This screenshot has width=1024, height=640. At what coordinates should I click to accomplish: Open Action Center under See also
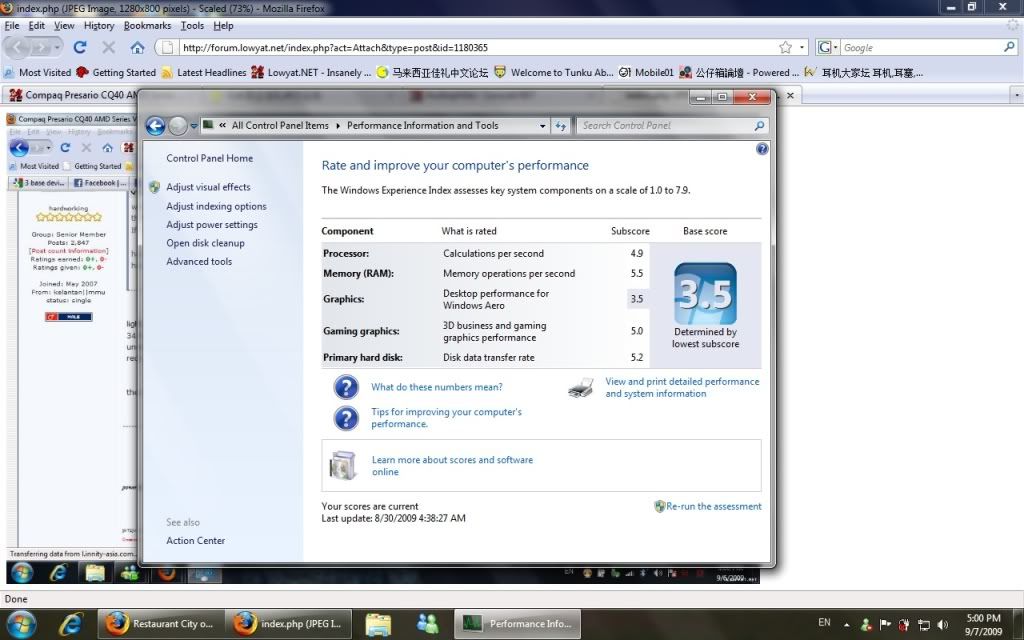(x=195, y=541)
